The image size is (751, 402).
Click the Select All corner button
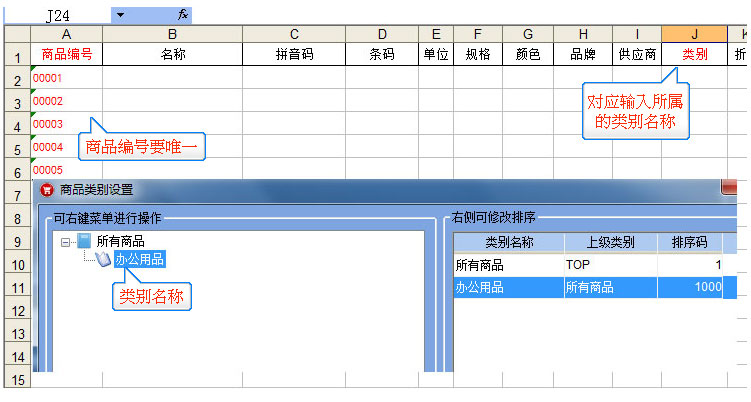pos(16,34)
